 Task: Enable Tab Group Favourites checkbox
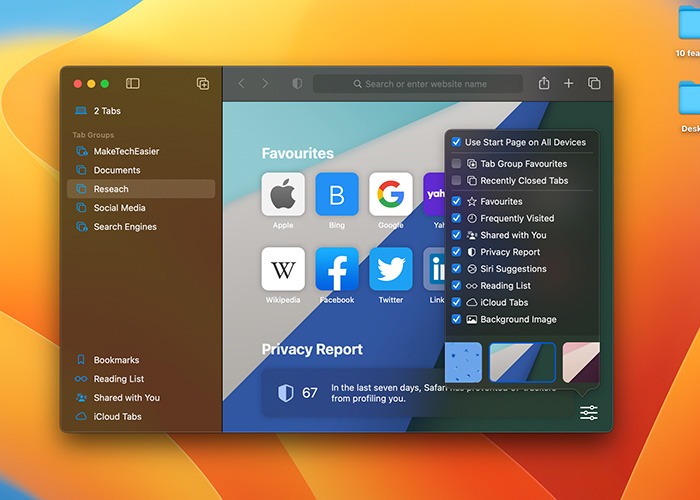click(456, 163)
